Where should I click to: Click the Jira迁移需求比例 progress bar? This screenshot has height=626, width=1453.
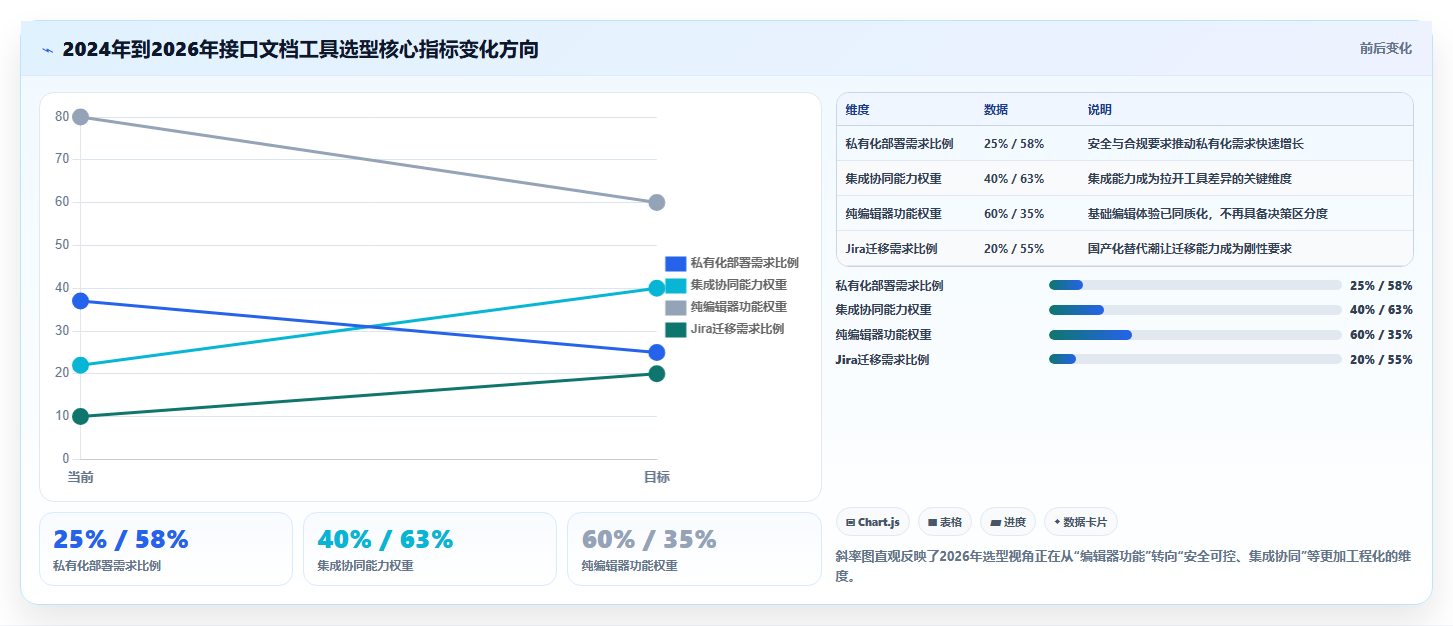coord(1195,360)
